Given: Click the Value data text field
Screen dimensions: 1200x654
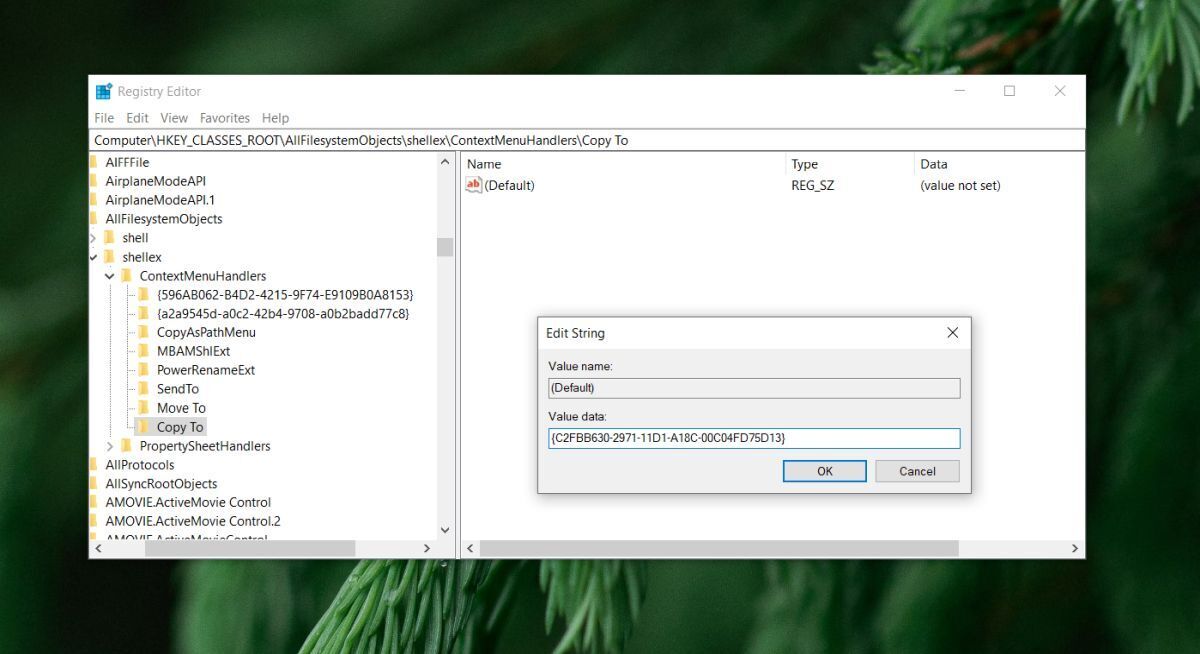Looking at the screenshot, I should click(x=754, y=438).
